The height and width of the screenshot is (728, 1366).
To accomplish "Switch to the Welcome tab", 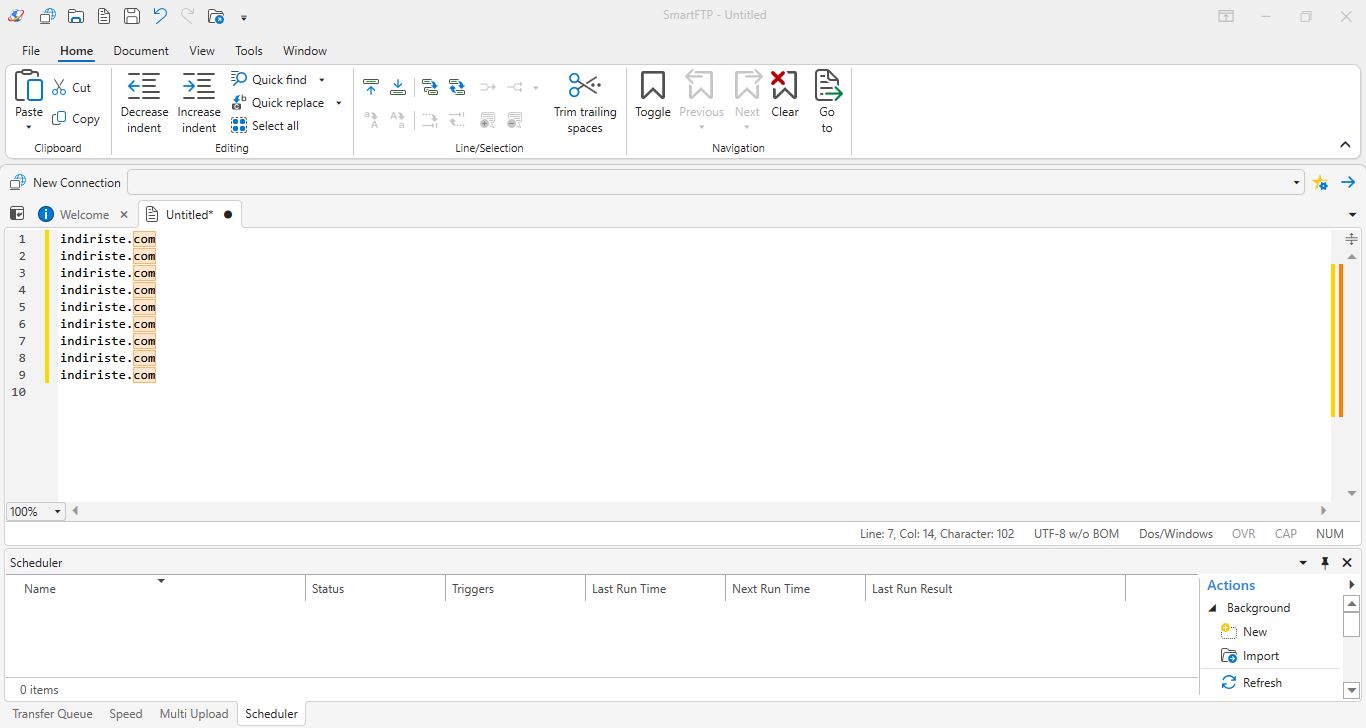I will tap(84, 215).
